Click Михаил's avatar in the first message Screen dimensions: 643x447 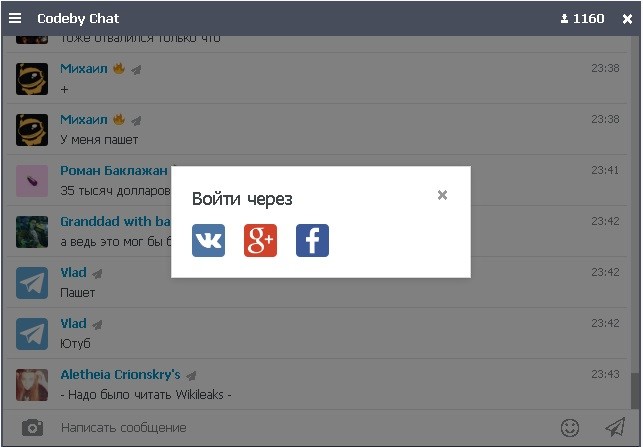coord(32,79)
